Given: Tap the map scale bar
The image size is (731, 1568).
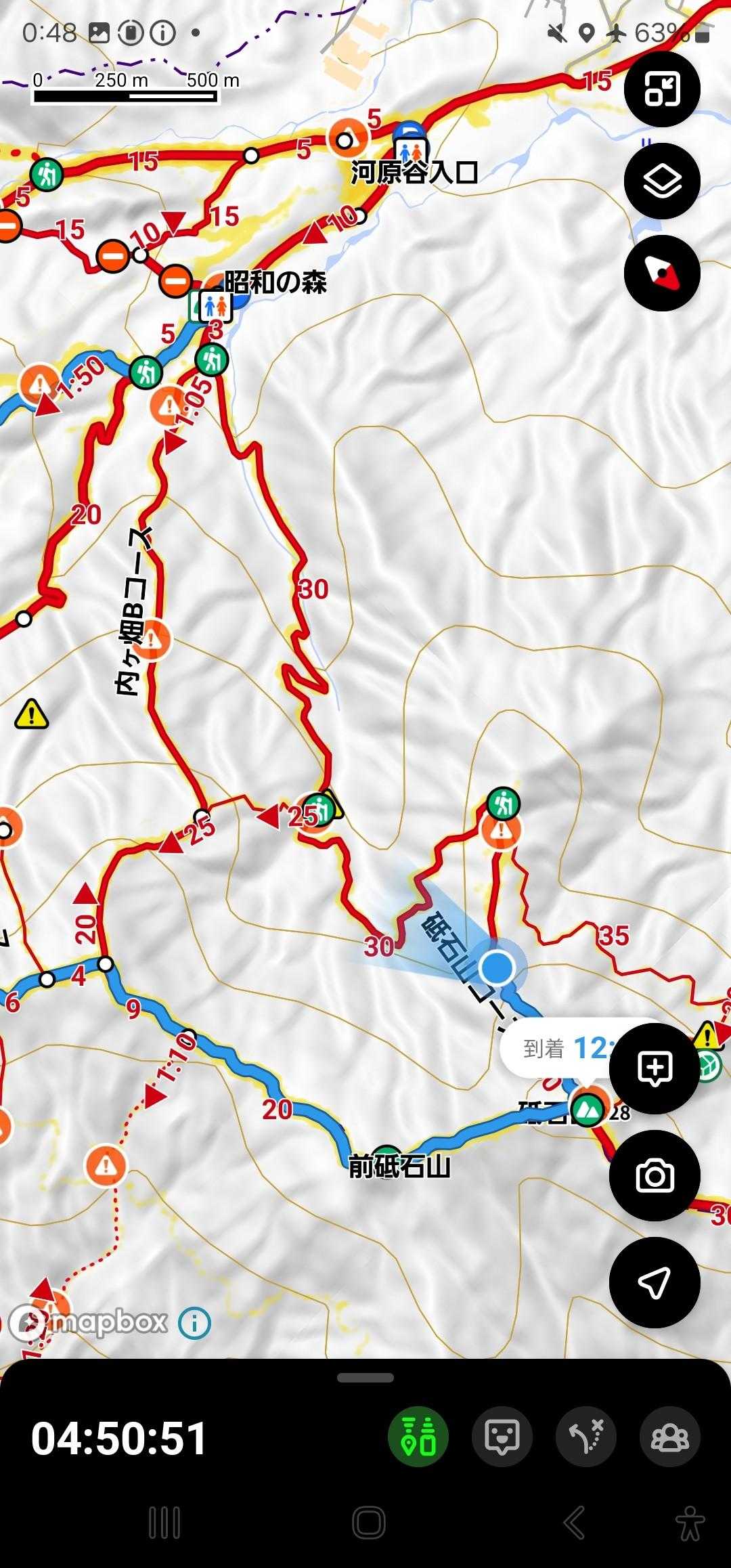Looking at the screenshot, I should pyautogui.click(x=126, y=88).
